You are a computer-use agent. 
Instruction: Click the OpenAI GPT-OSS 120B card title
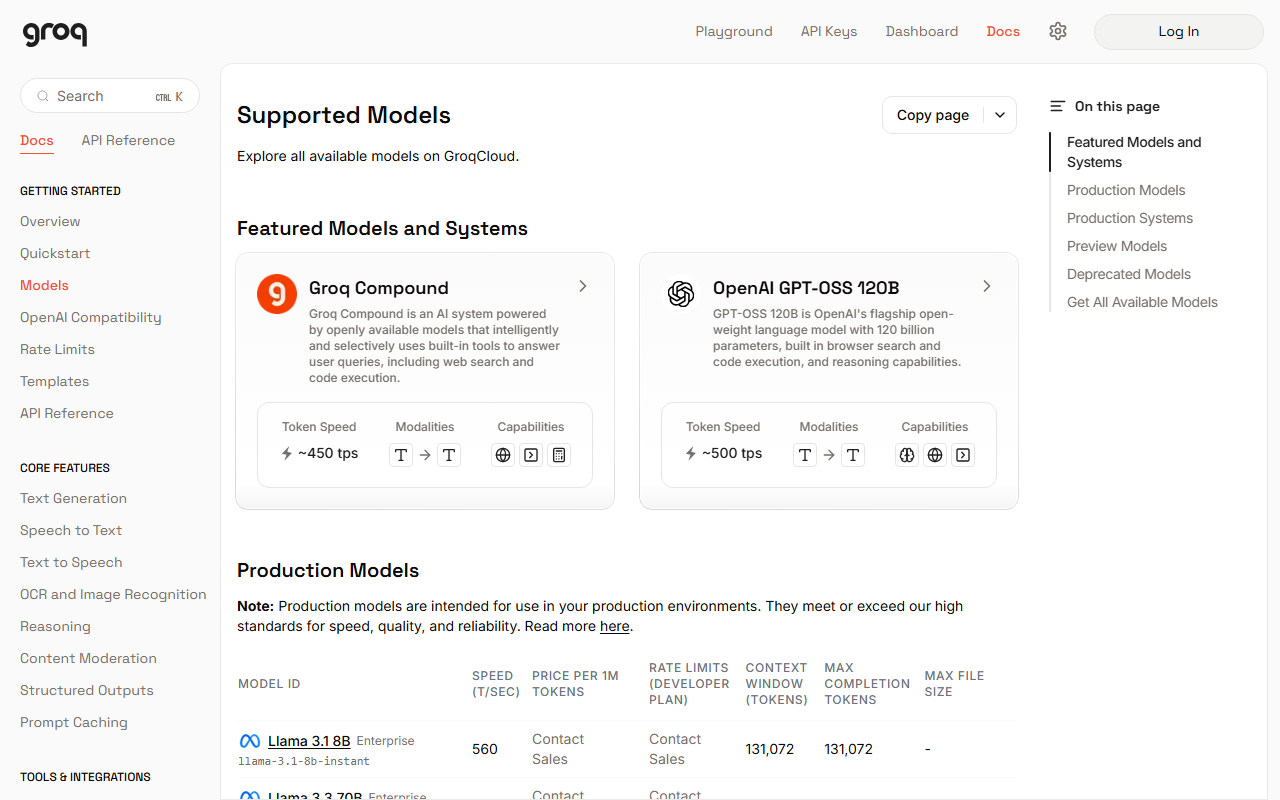coord(806,288)
